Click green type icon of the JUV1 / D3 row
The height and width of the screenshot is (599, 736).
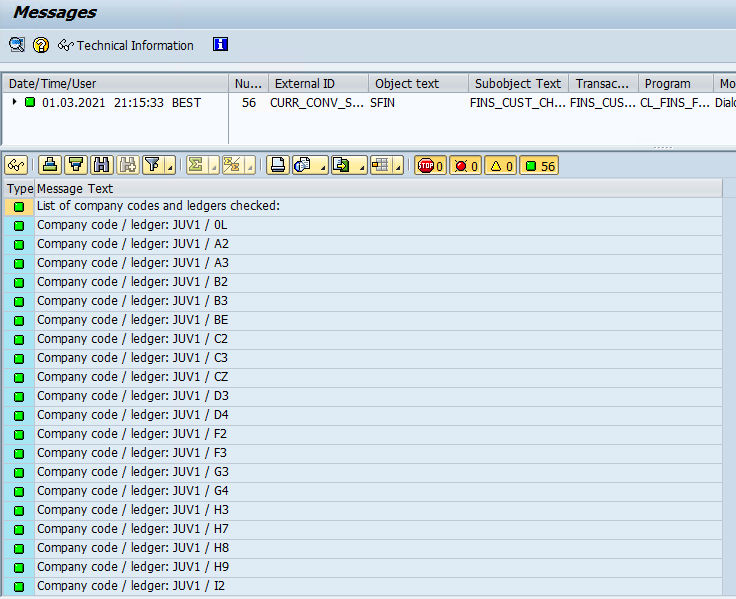point(19,396)
